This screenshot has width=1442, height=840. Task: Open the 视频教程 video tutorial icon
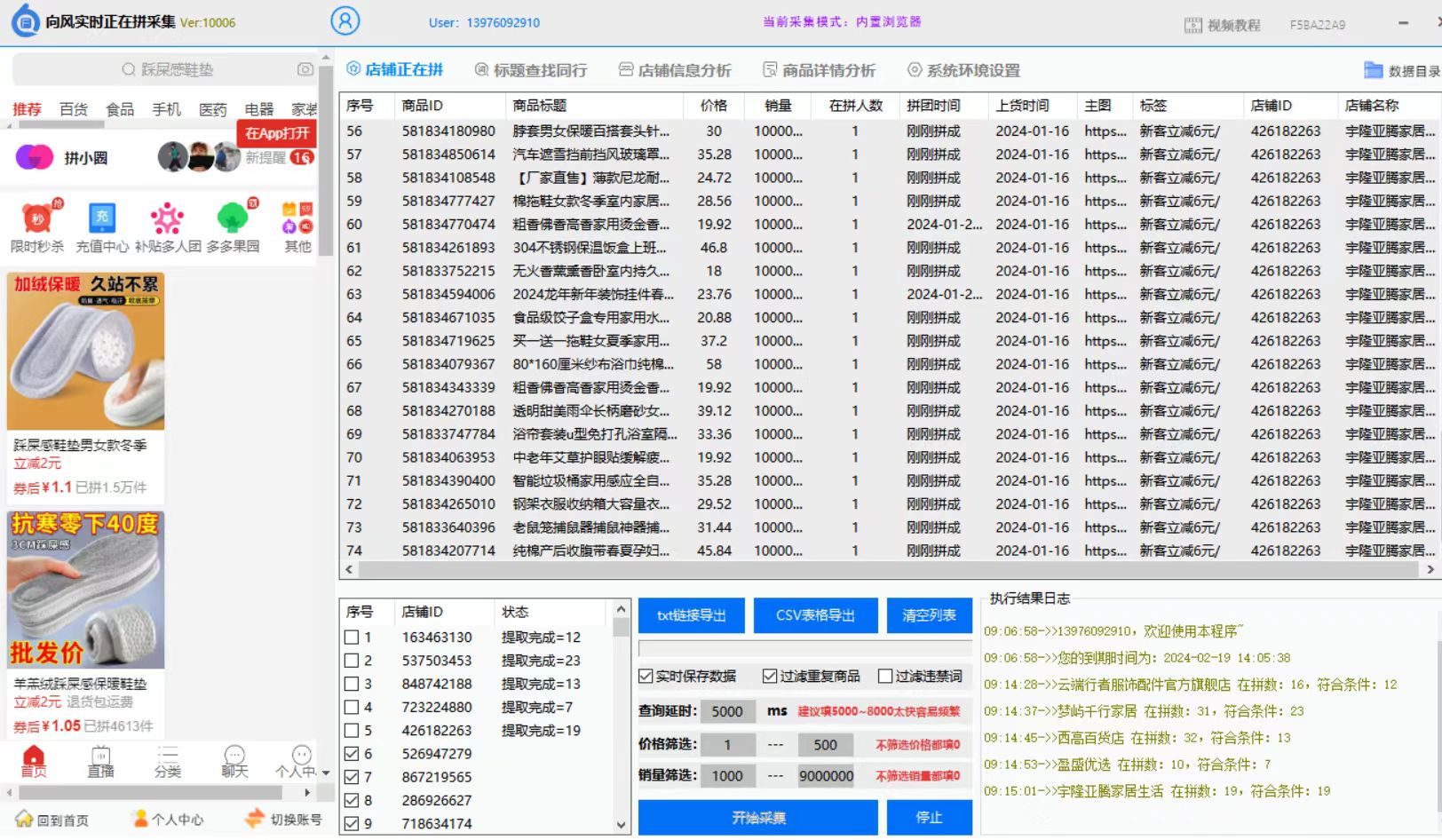click(x=1192, y=25)
